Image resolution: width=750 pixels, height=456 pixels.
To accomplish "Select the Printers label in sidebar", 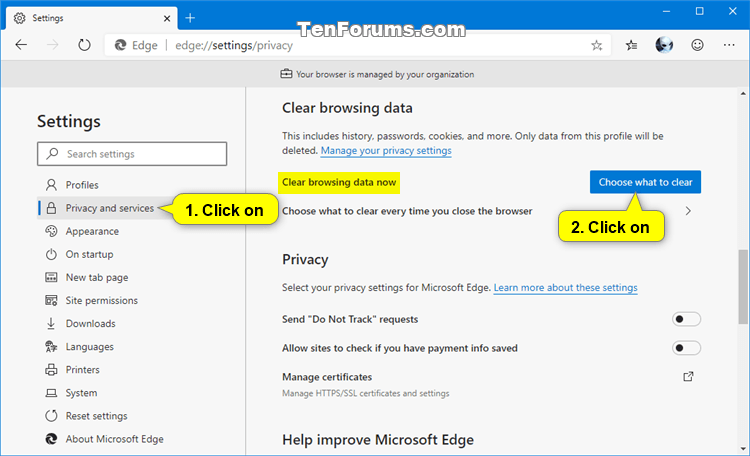I will (82, 369).
